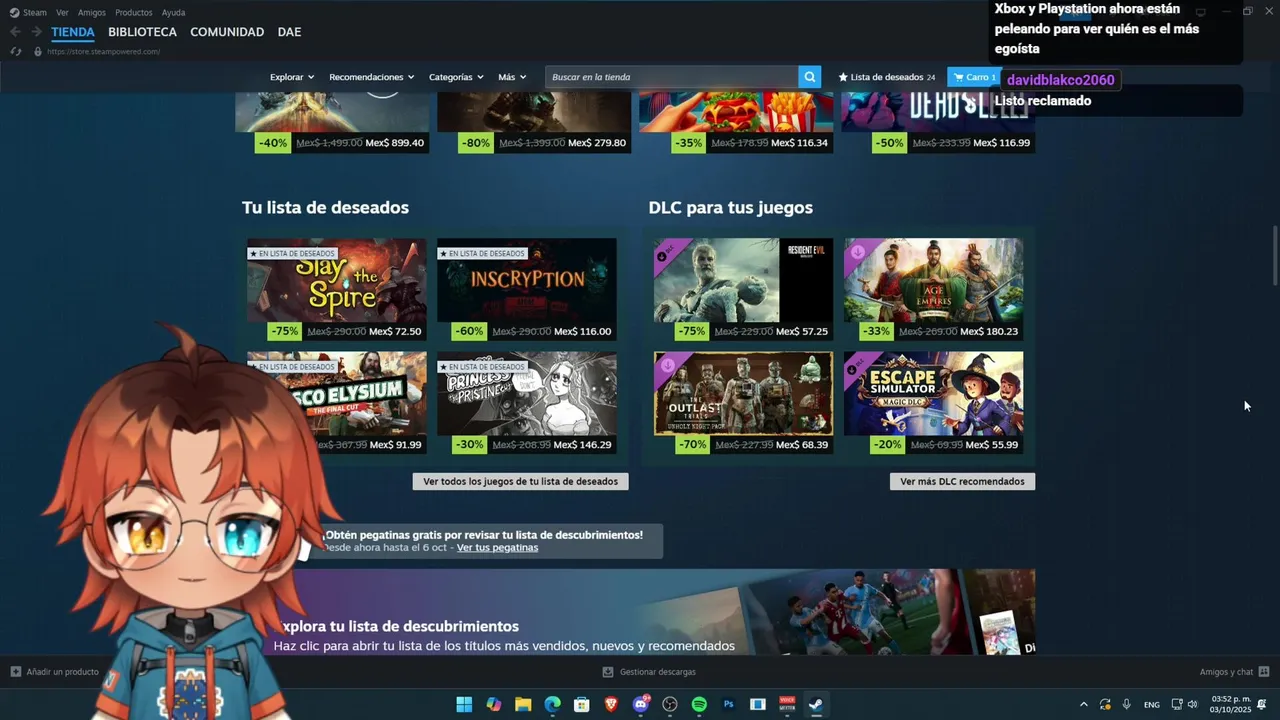This screenshot has width=1280, height=720.
Task: Open the Slay the Spire wishlist card
Action: point(336,290)
